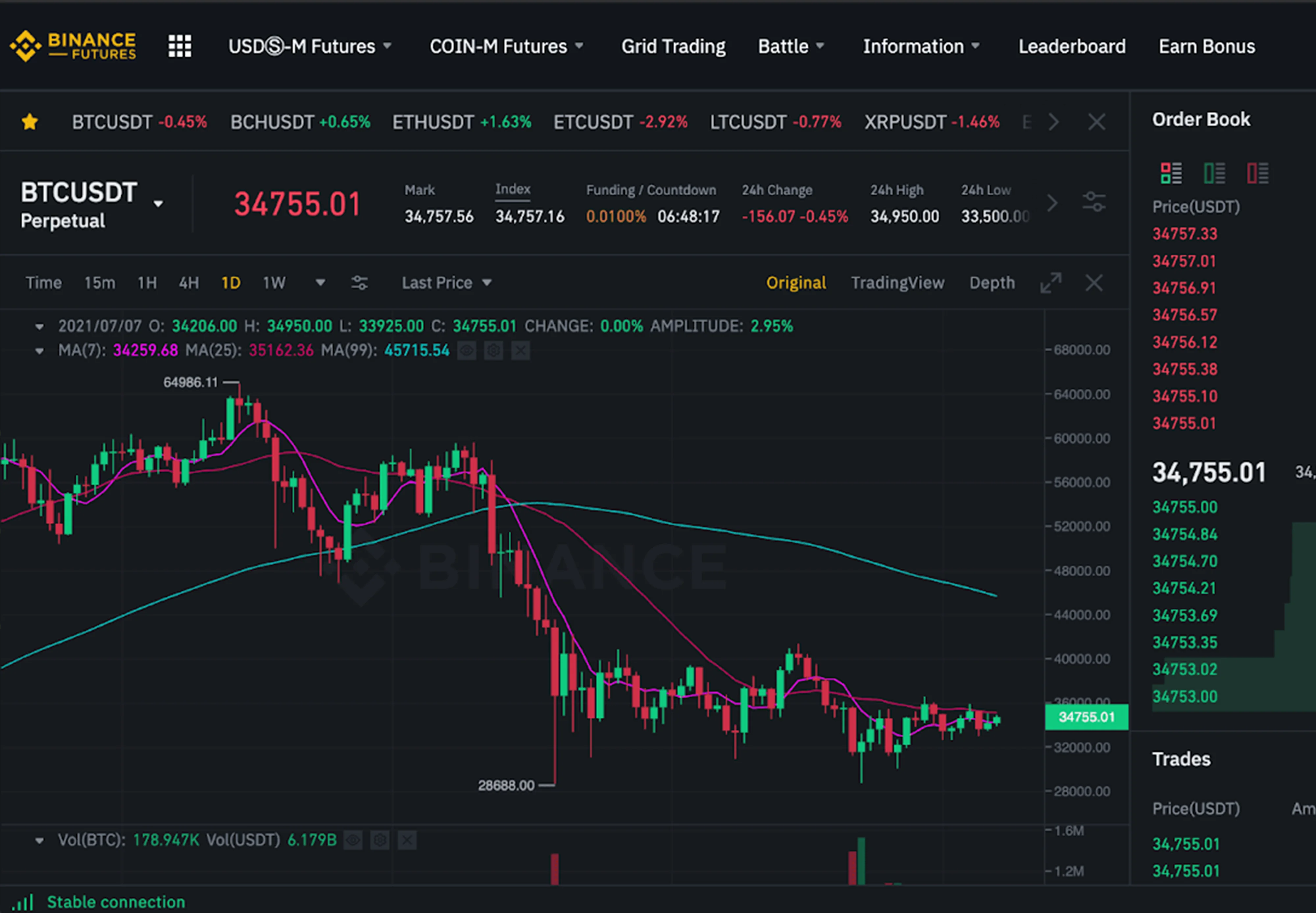The image size is (1316, 913).
Task: Open the Last Price dropdown
Action: click(x=446, y=282)
